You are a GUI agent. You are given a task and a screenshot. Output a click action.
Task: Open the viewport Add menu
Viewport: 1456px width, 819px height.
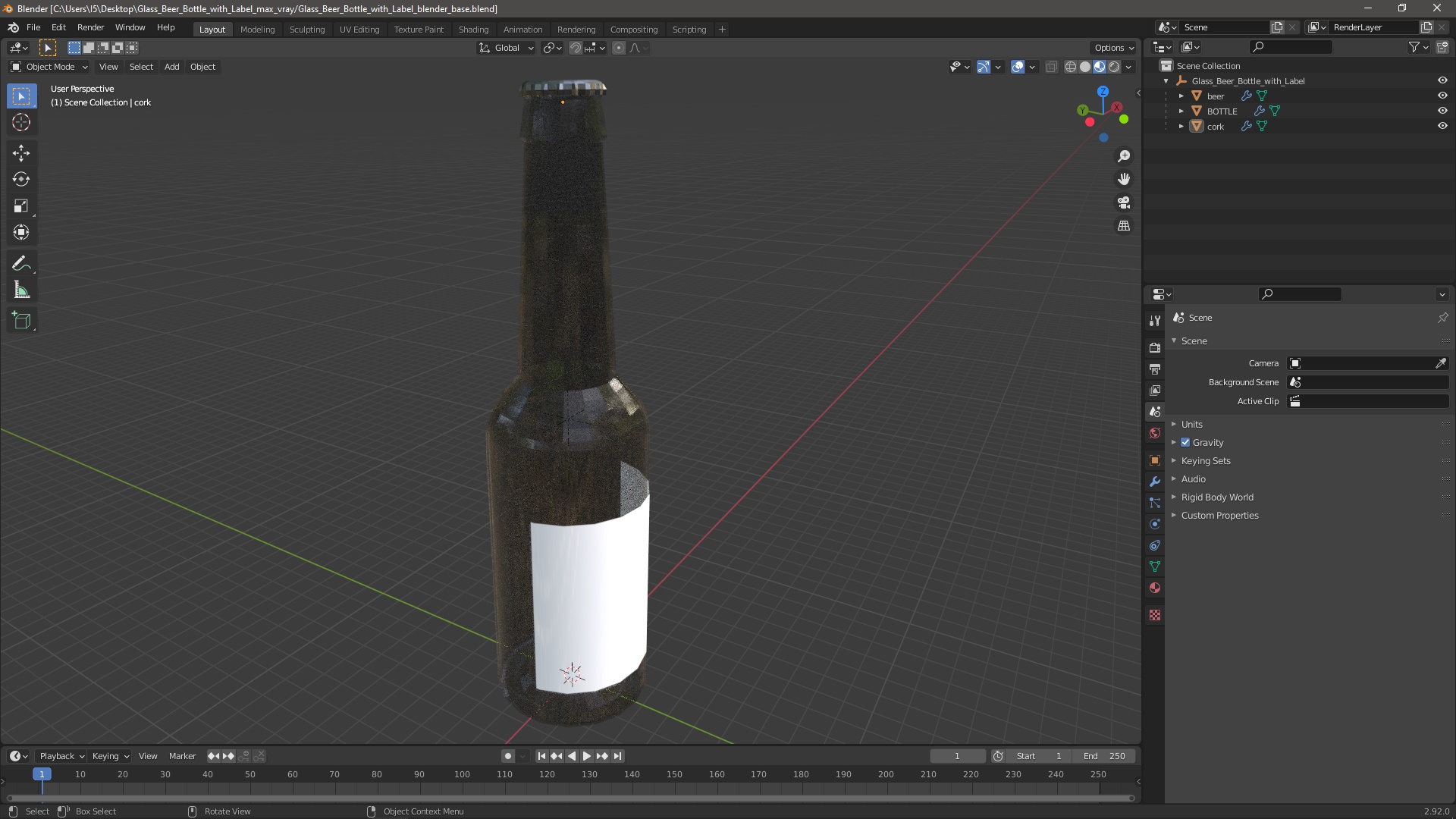[x=172, y=67]
